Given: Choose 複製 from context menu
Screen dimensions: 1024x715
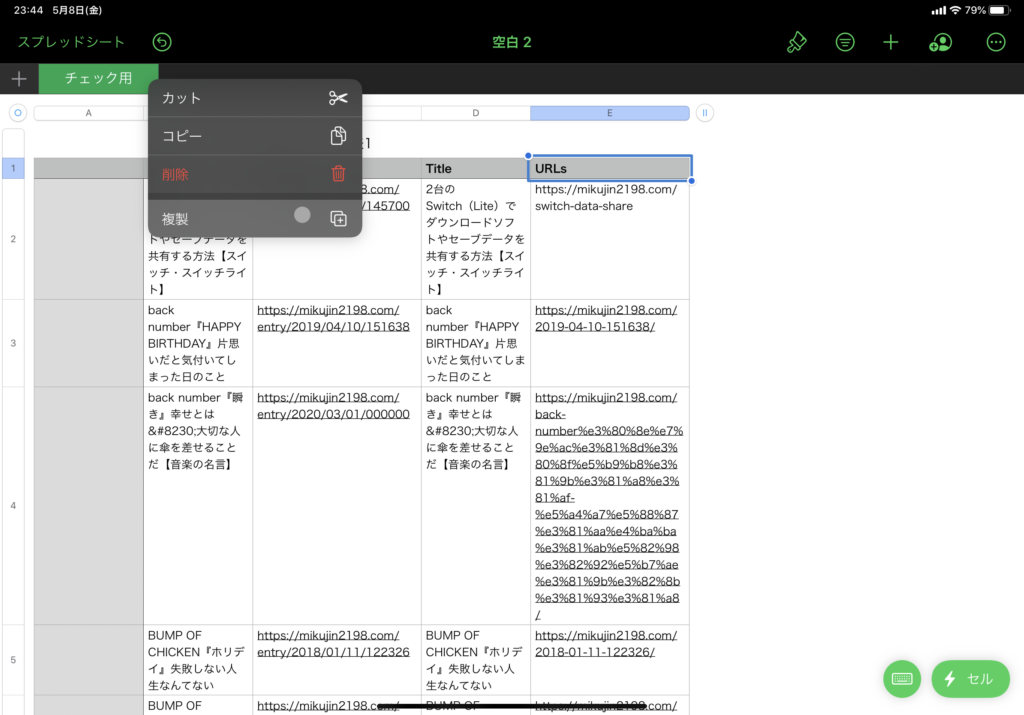Looking at the screenshot, I should (255, 219).
